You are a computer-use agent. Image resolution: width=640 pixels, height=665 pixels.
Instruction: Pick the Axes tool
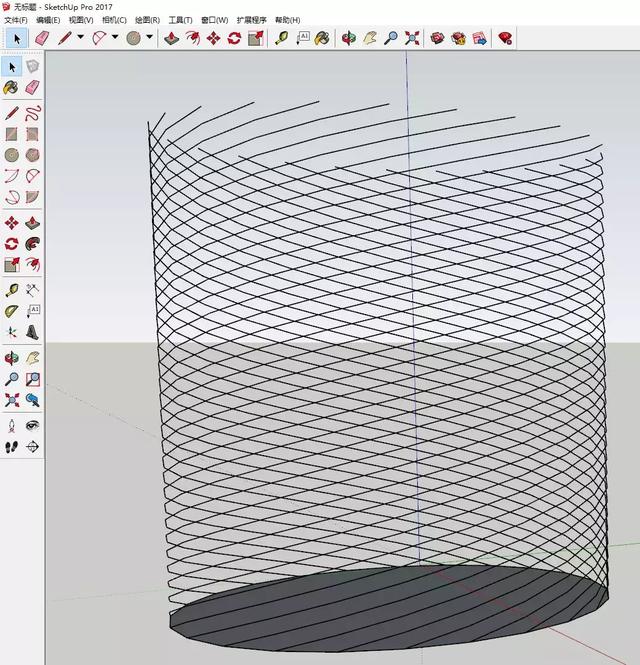[11, 332]
